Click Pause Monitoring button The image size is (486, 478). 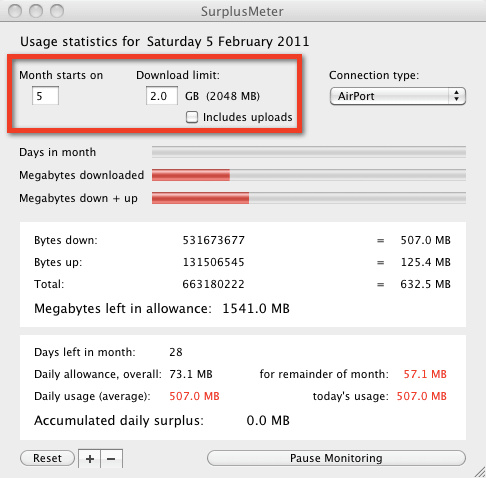tap(336, 458)
